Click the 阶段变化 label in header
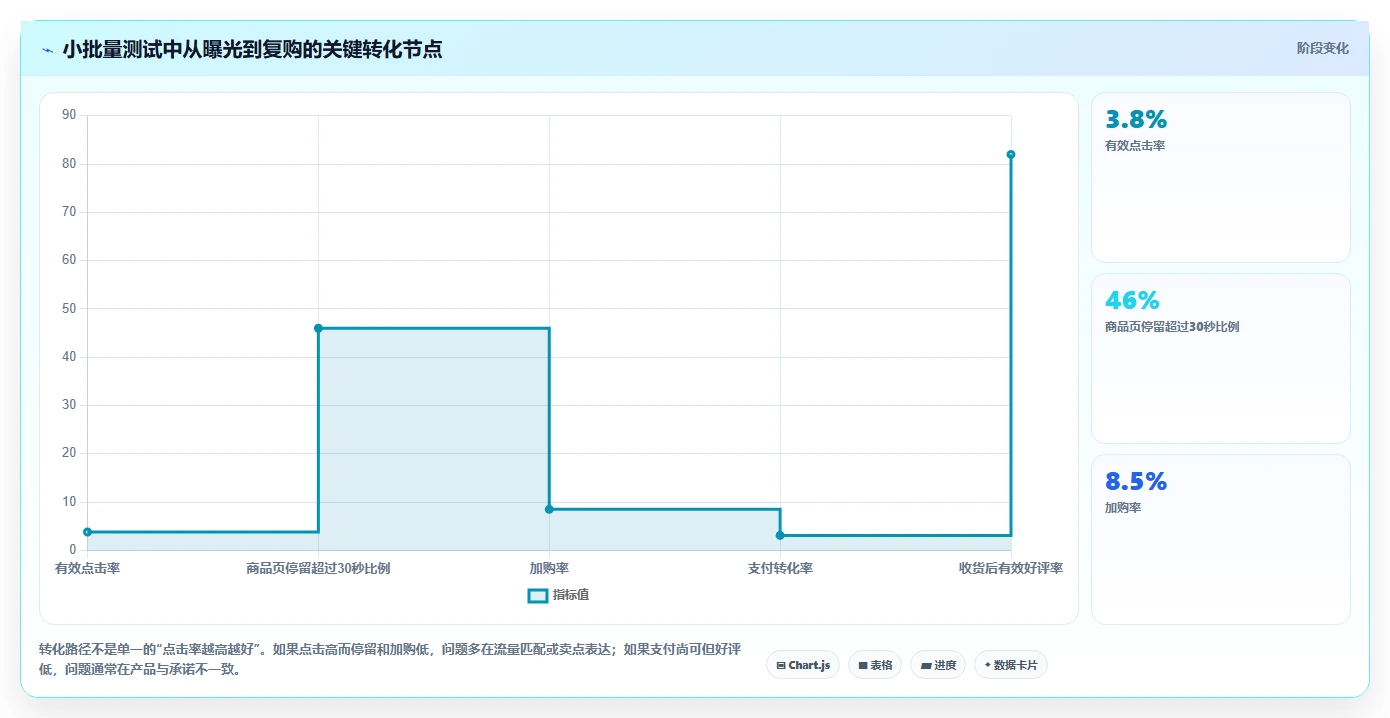This screenshot has width=1390, height=718. pyautogui.click(x=1322, y=48)
